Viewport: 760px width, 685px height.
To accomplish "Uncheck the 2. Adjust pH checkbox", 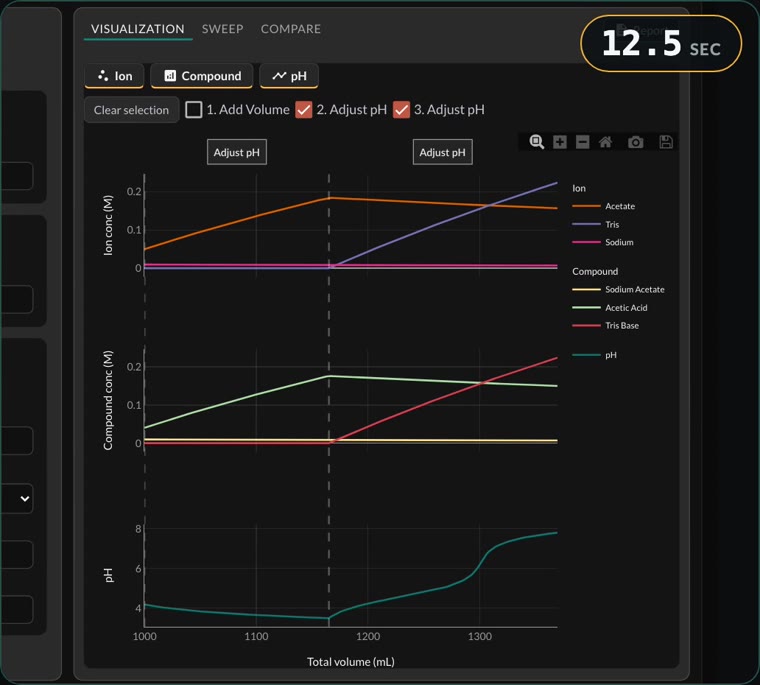I will (x=304, y=110).
